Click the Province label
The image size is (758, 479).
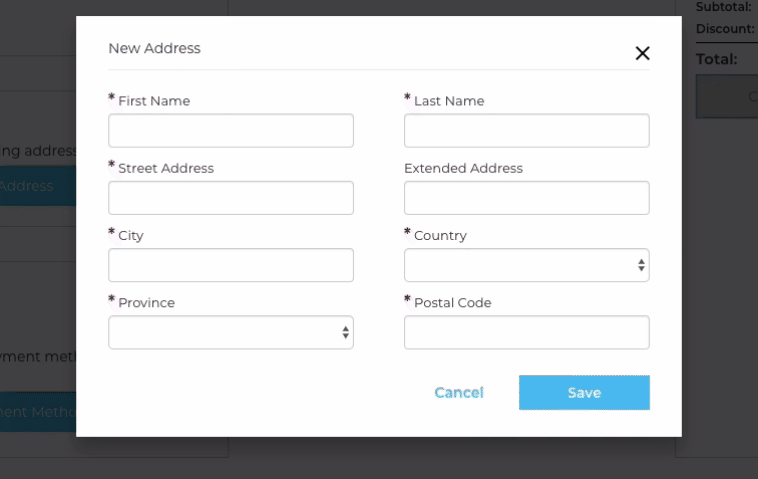[146, 303]
